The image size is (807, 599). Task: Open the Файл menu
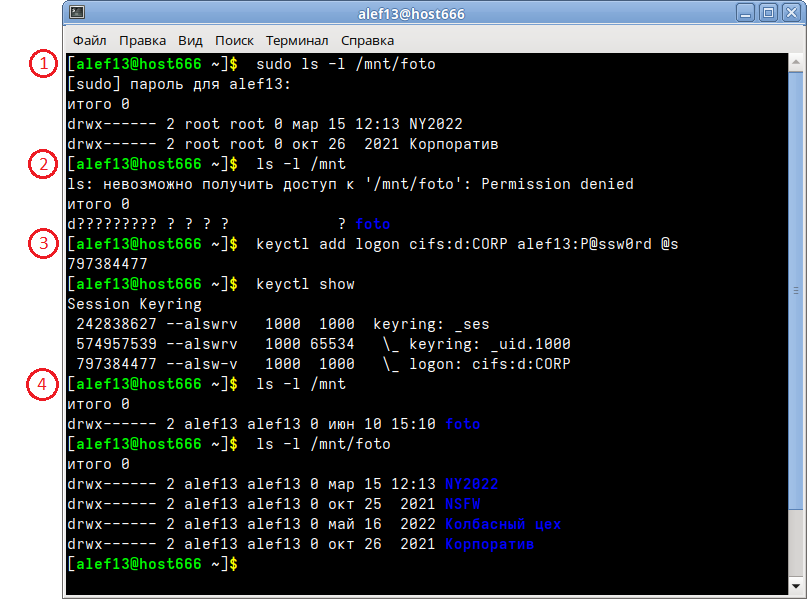pyautogui.click(x=90, y=41)
